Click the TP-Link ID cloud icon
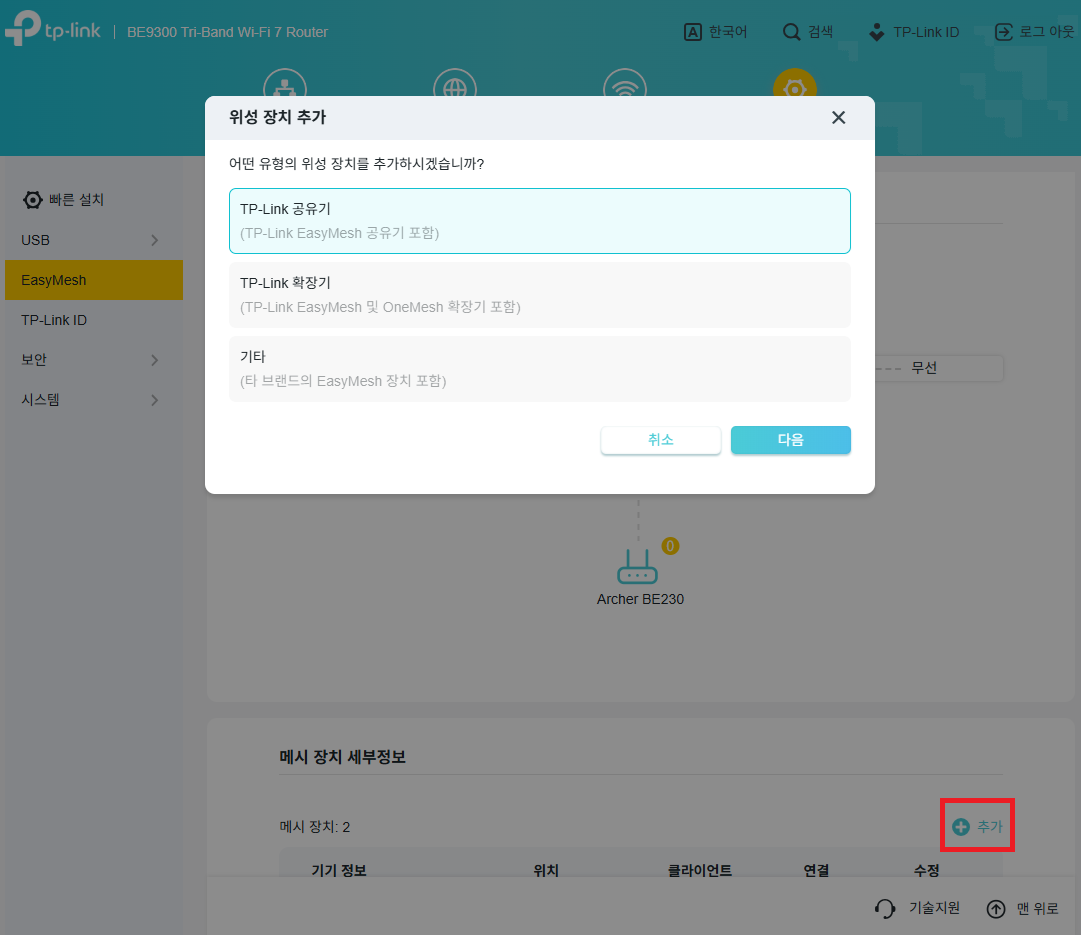 876,32
